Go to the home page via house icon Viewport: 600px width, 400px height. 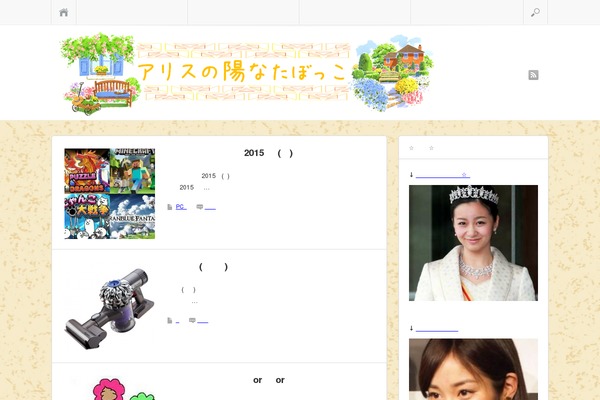coord(64,12)
